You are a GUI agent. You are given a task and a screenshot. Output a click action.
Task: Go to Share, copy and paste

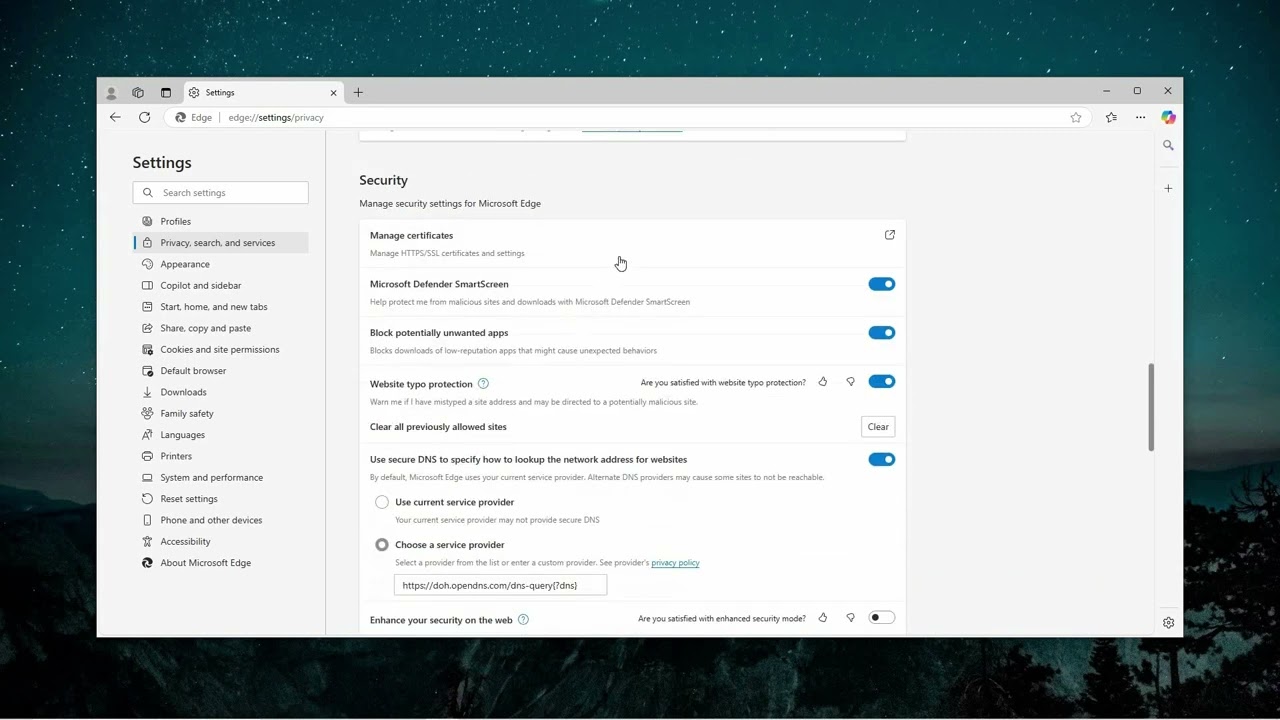point(220,328)
